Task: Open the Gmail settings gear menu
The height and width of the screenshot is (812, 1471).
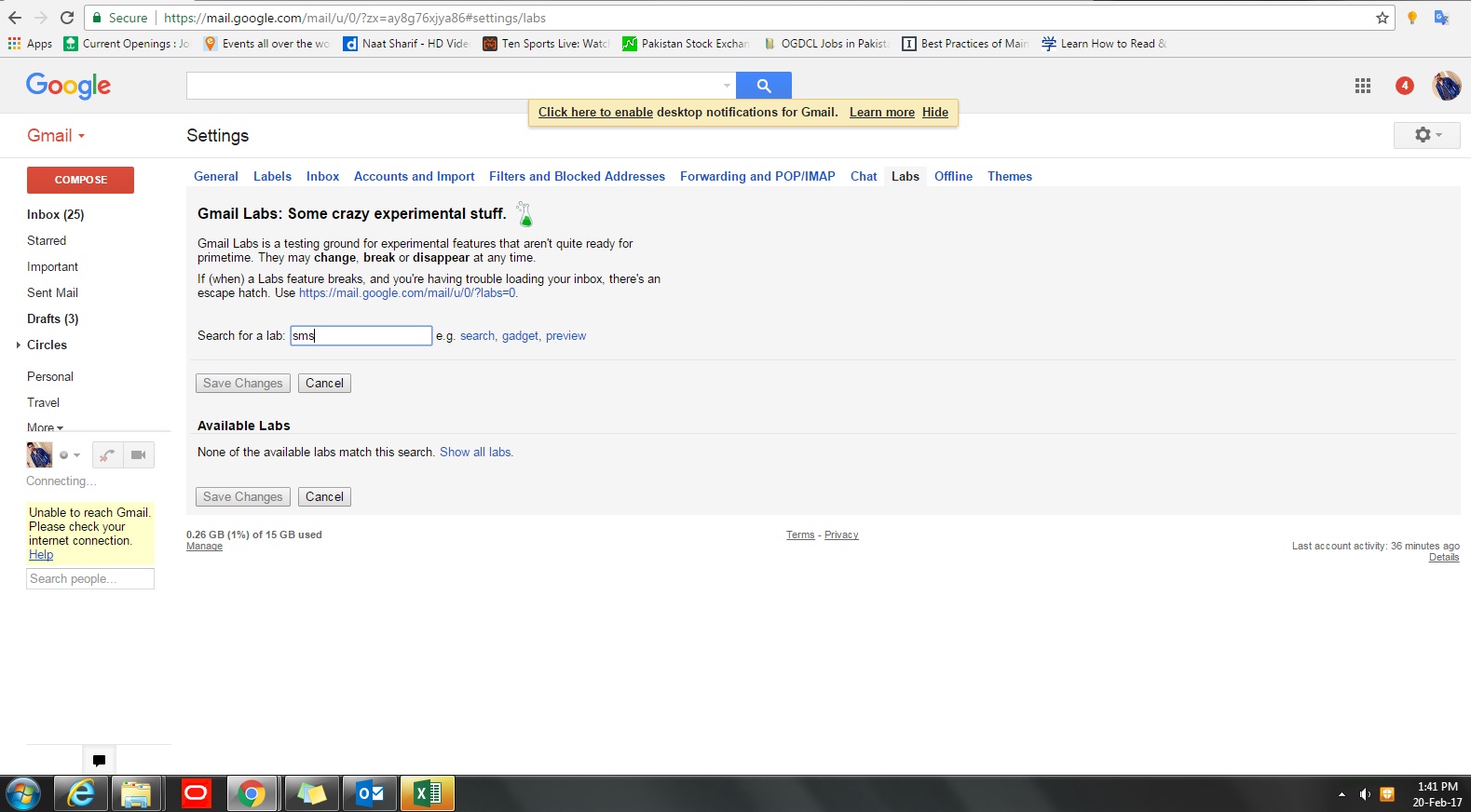Action: 1426,135
